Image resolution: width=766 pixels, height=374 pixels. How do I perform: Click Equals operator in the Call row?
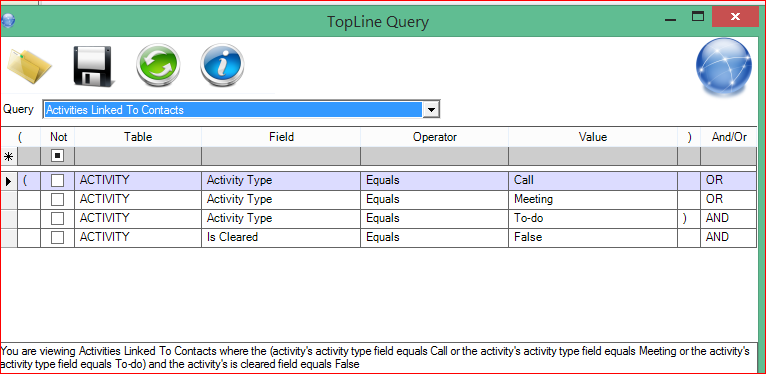click(x=434, y=181)
